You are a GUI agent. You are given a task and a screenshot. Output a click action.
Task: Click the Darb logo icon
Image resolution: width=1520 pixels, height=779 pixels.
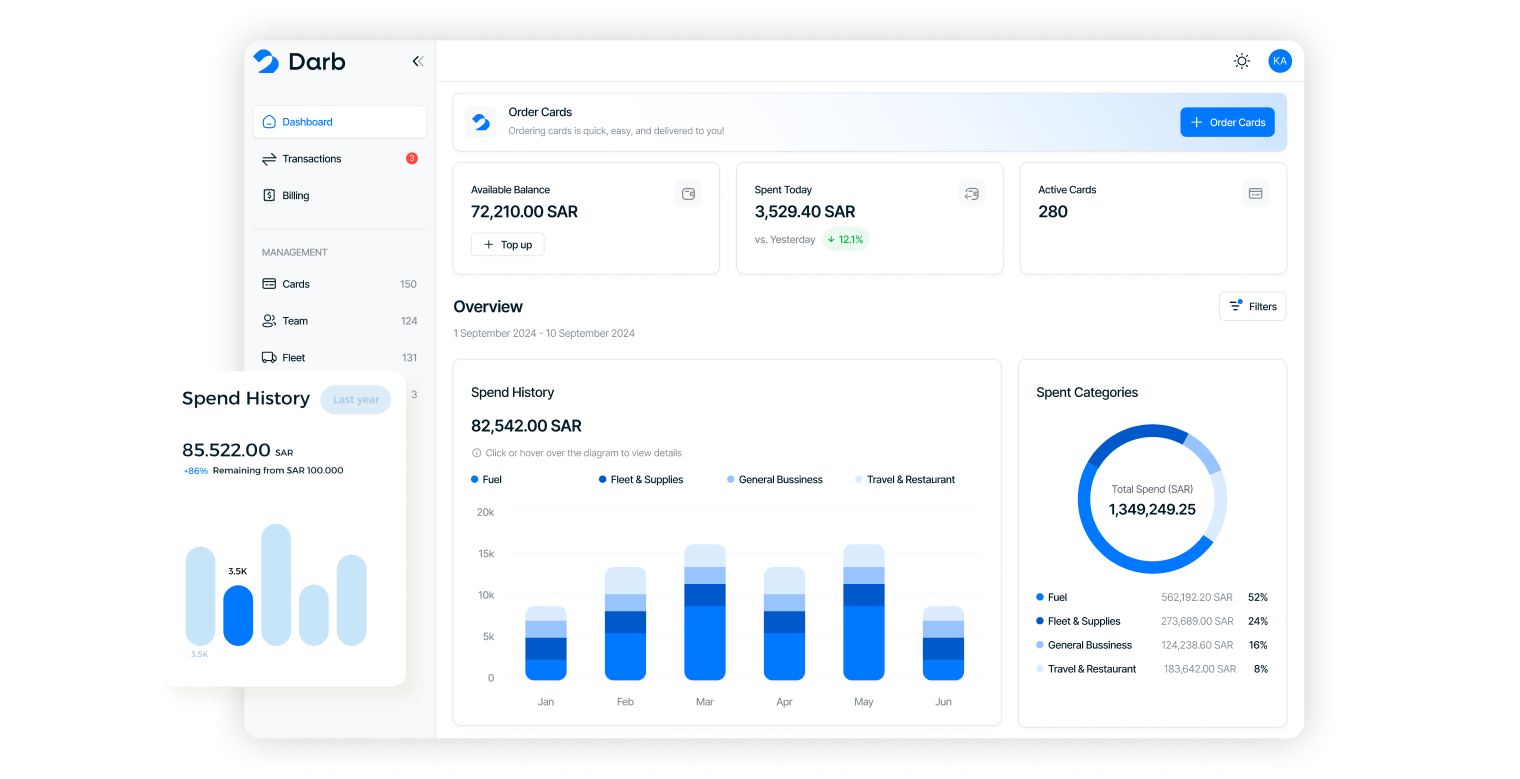pyautogui.click(x=266, y=62)
